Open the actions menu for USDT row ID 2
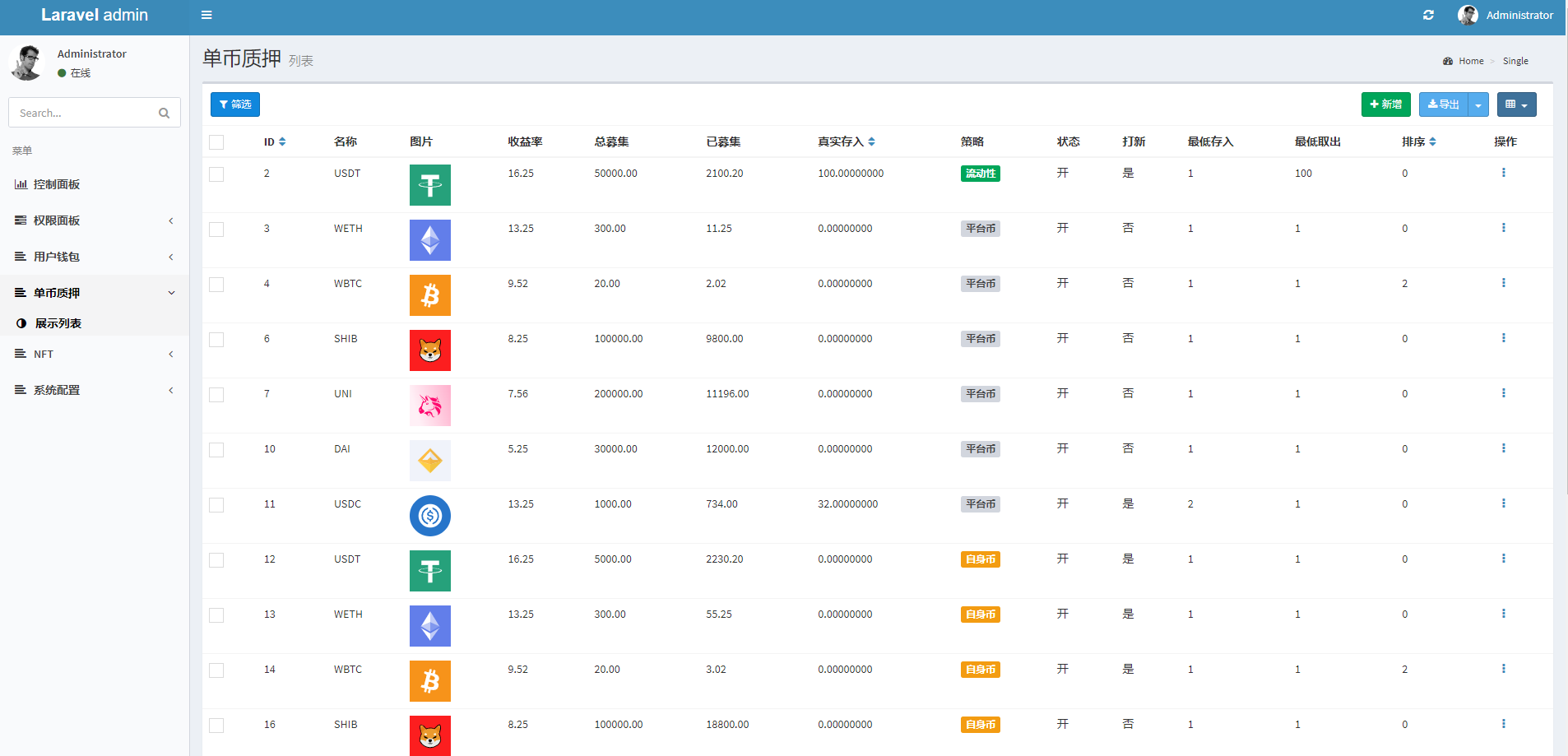The image size is (1568, 756). (1503, 173)
